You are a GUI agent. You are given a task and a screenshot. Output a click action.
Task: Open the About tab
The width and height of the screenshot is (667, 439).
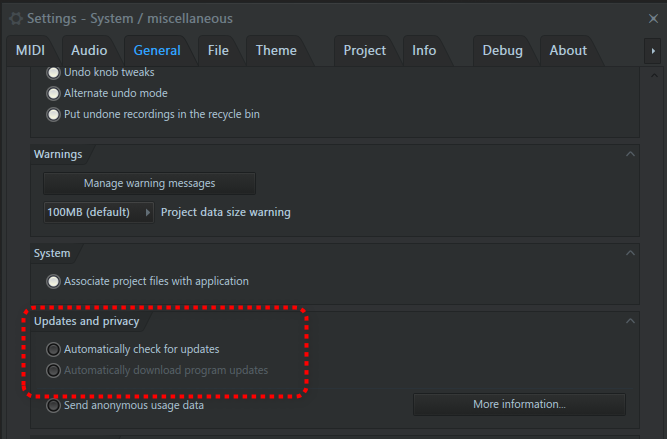pos(568,50)
